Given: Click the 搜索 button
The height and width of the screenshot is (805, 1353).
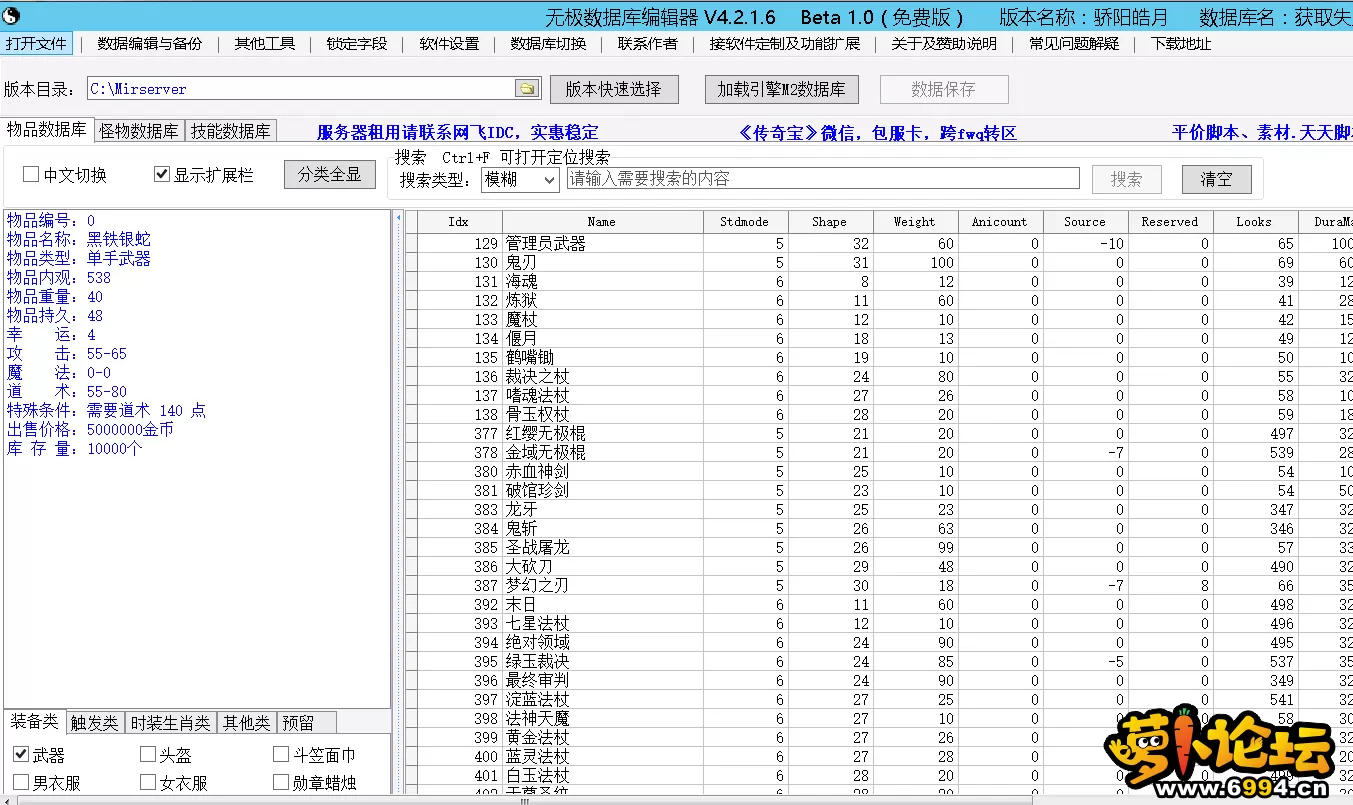Looking at the screenshot, I should pyautogui.click(x=1126, y=179).
